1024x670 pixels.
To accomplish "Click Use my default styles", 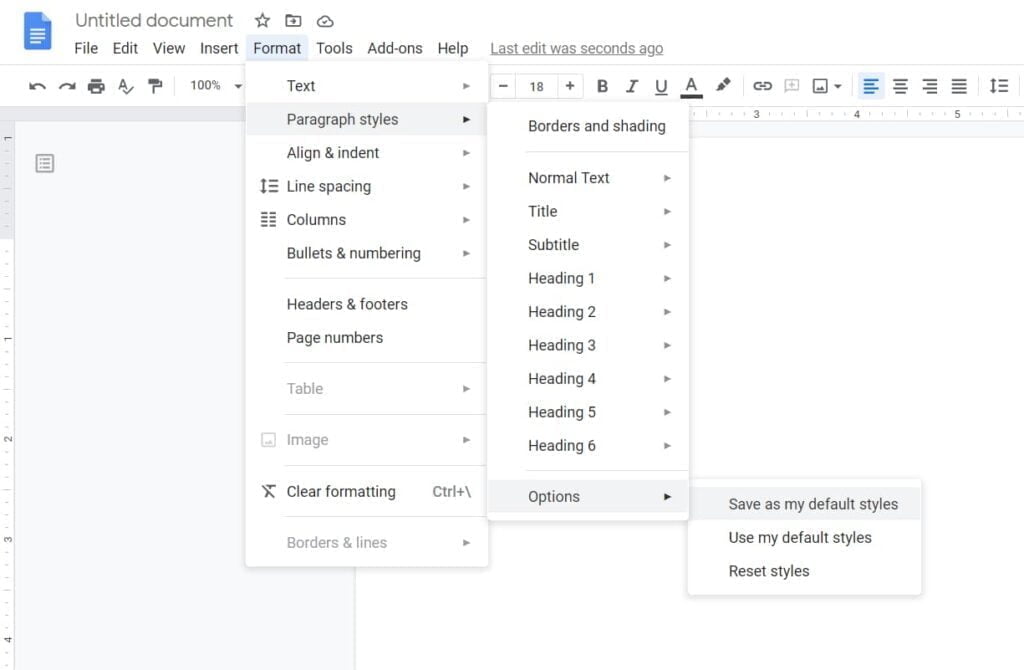I will [x=805, y=537].
